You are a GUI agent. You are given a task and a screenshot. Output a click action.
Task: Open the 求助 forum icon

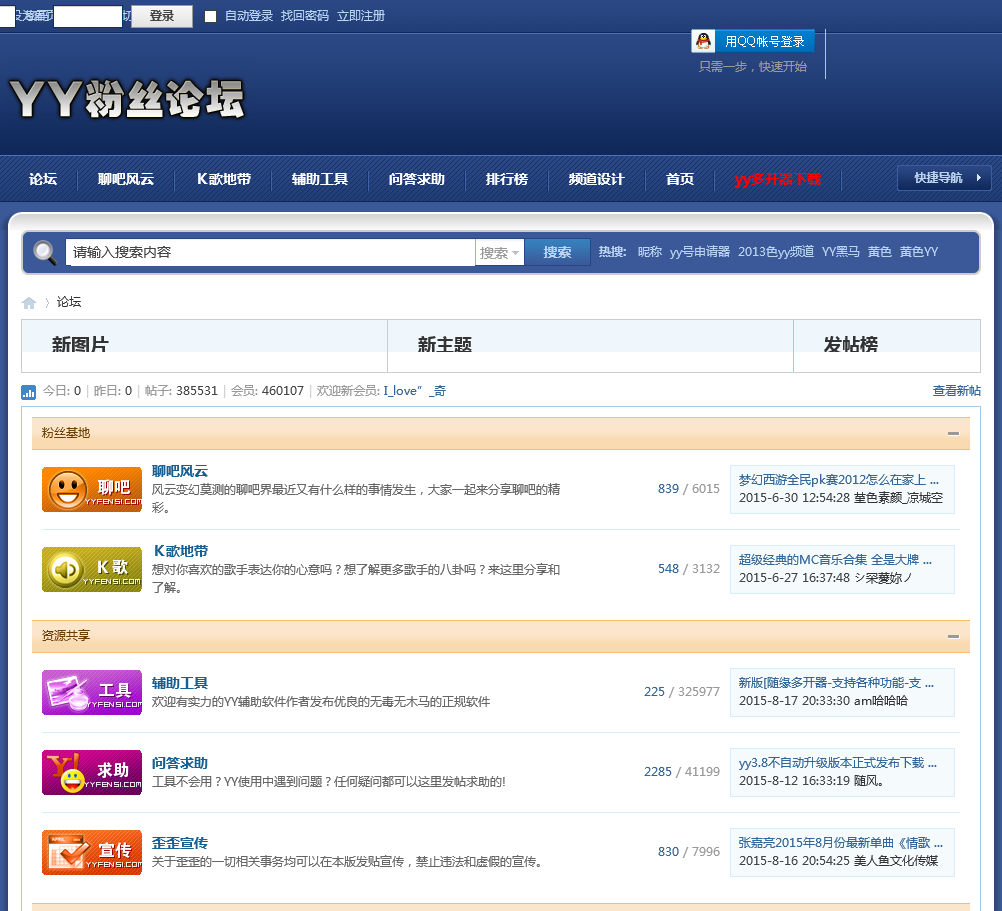tap(91, 772)
